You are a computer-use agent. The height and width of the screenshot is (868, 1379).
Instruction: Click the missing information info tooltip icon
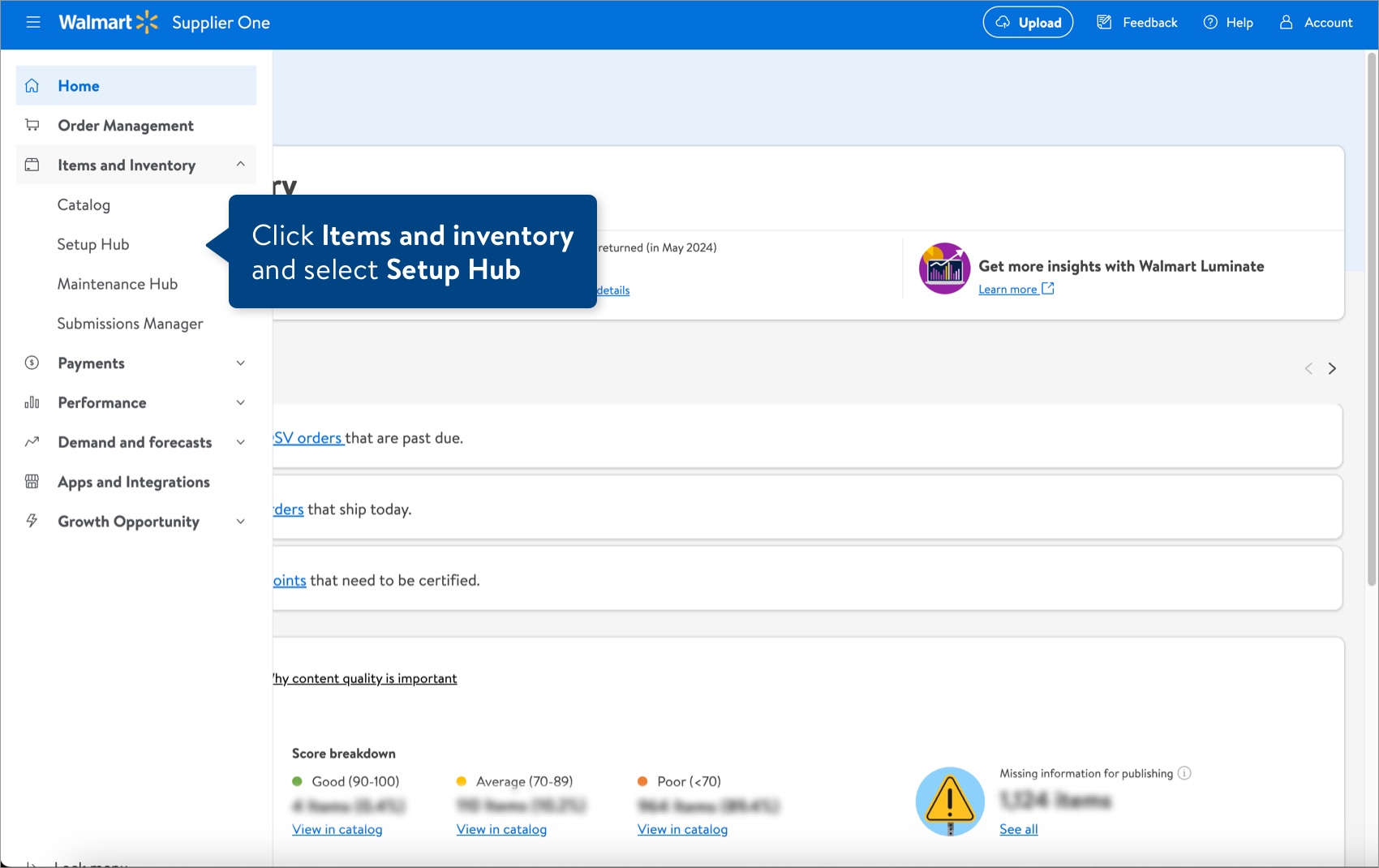pos(1185,773)
